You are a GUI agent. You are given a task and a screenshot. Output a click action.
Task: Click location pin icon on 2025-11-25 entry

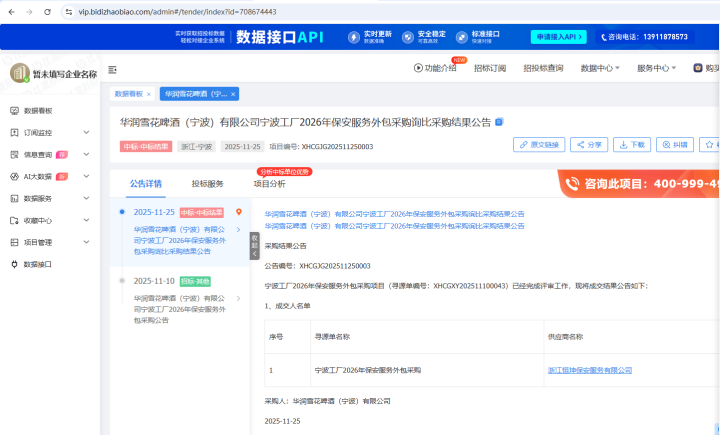pos(239,212)
